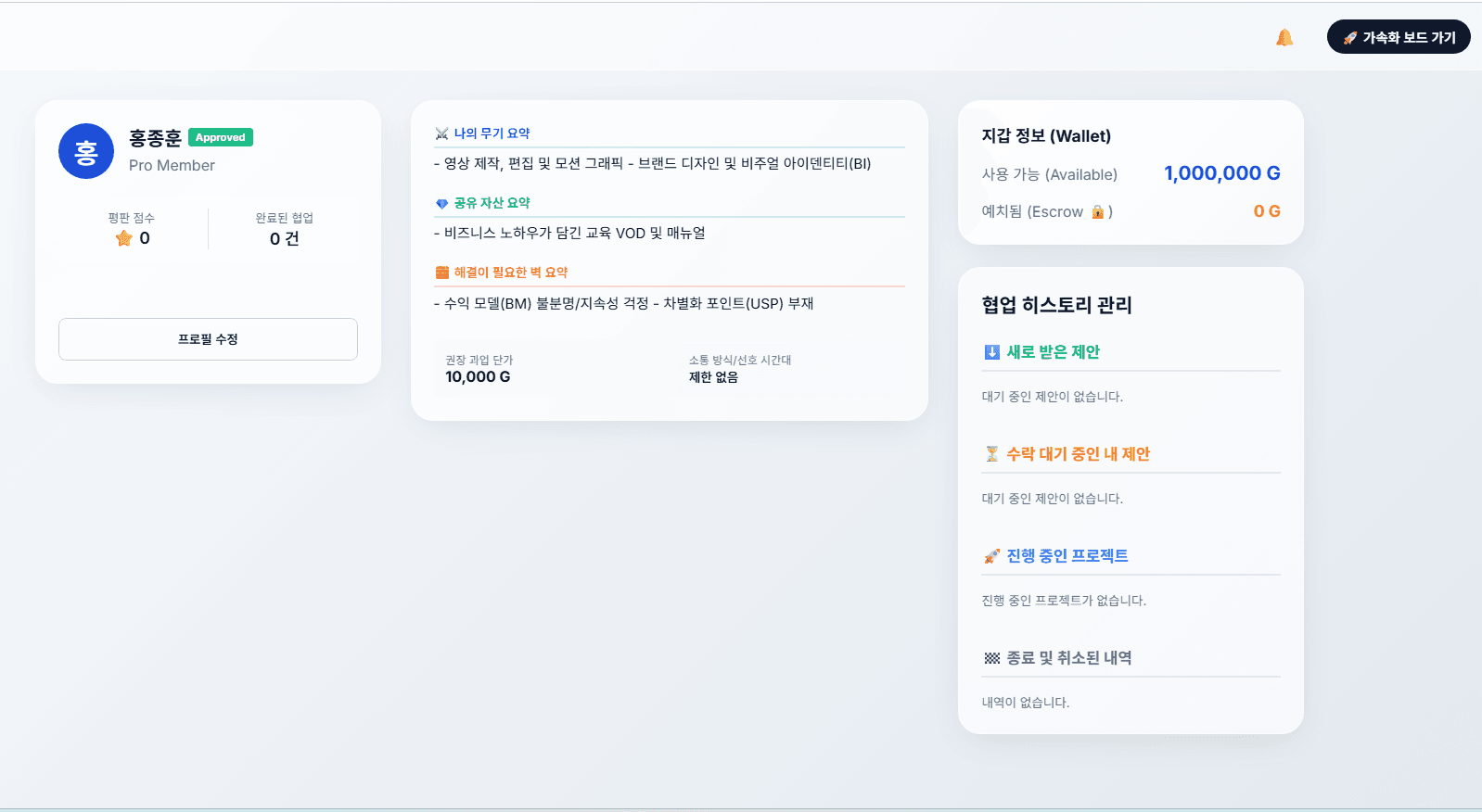Open the notification bell
The width and height of the screenshot is (1482, 812).
pyautogui.click(x=1284, y=37)
